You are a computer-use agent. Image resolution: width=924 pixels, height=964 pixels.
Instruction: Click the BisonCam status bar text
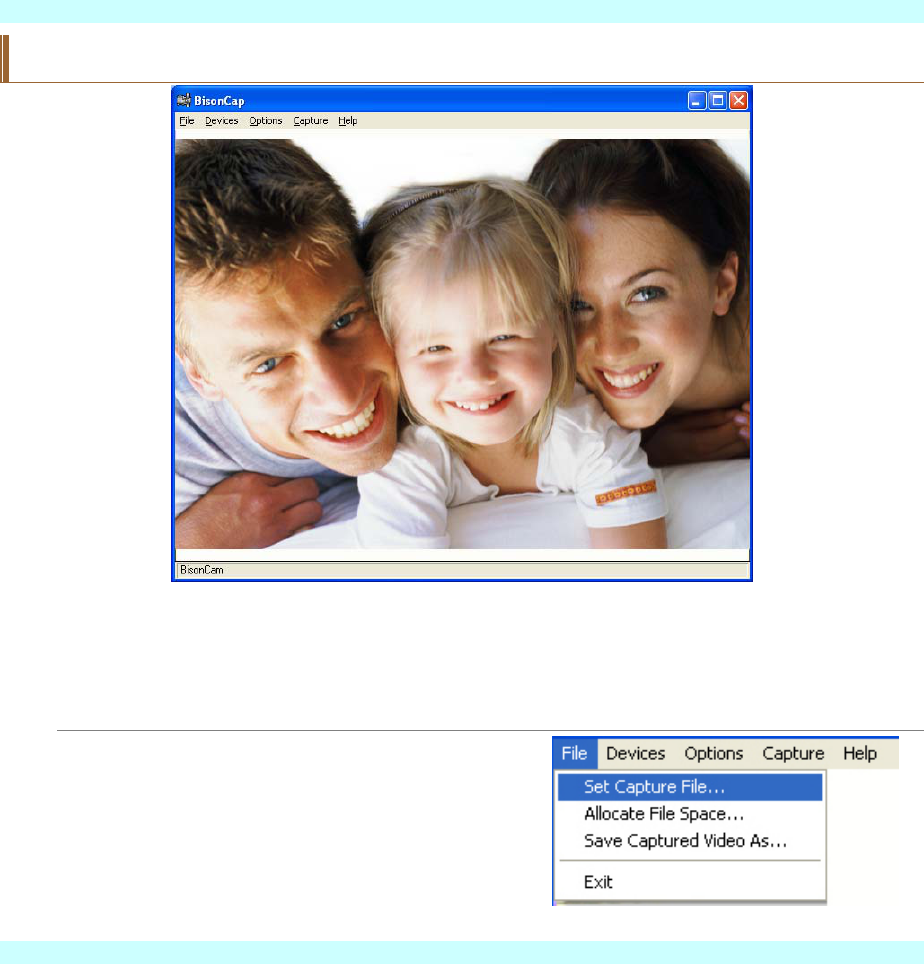tap(202, 570)
